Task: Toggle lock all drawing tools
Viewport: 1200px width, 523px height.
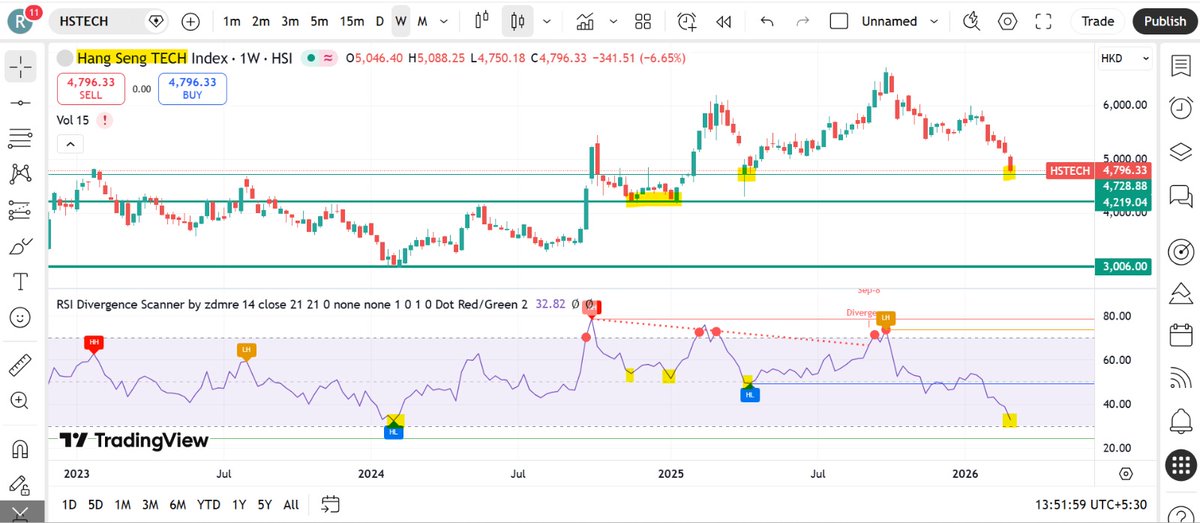Action: (x=19, y=485)
